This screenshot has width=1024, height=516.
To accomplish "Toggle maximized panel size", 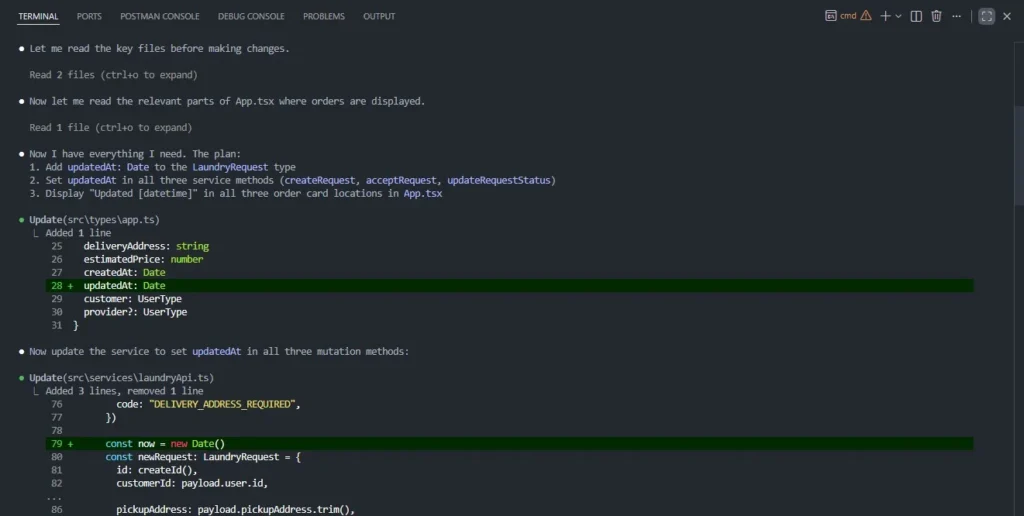I will [987, 16].
